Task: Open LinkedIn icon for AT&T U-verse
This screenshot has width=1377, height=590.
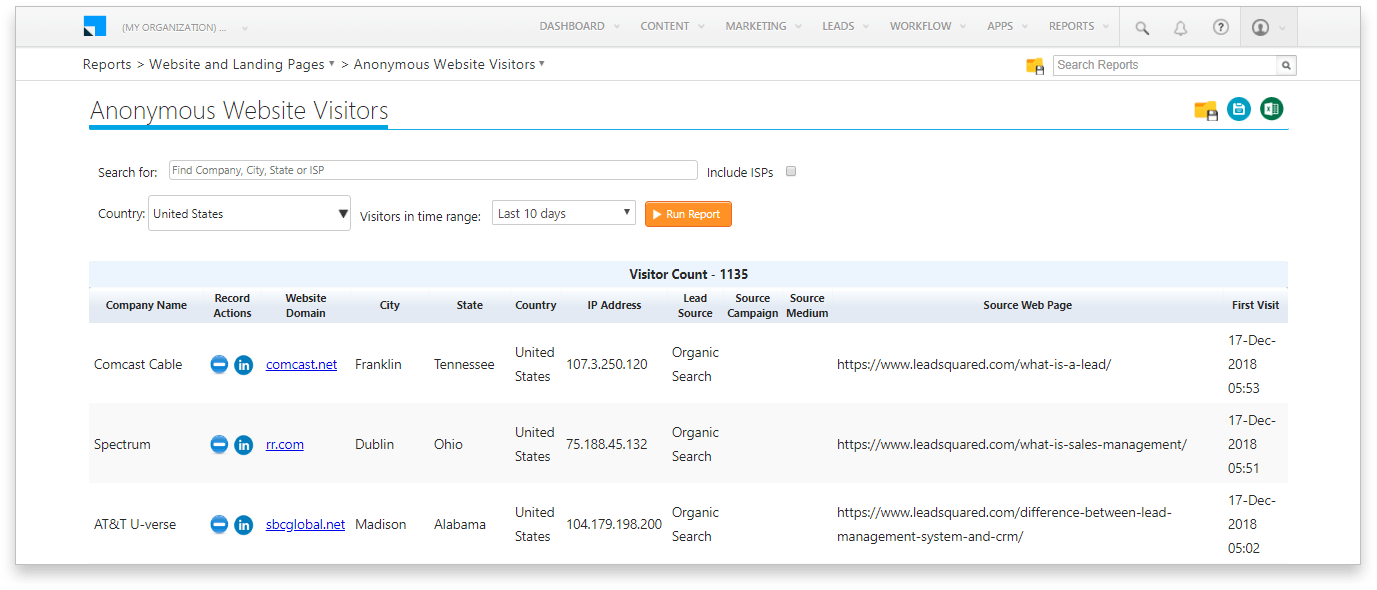Action: pos(243,525)
